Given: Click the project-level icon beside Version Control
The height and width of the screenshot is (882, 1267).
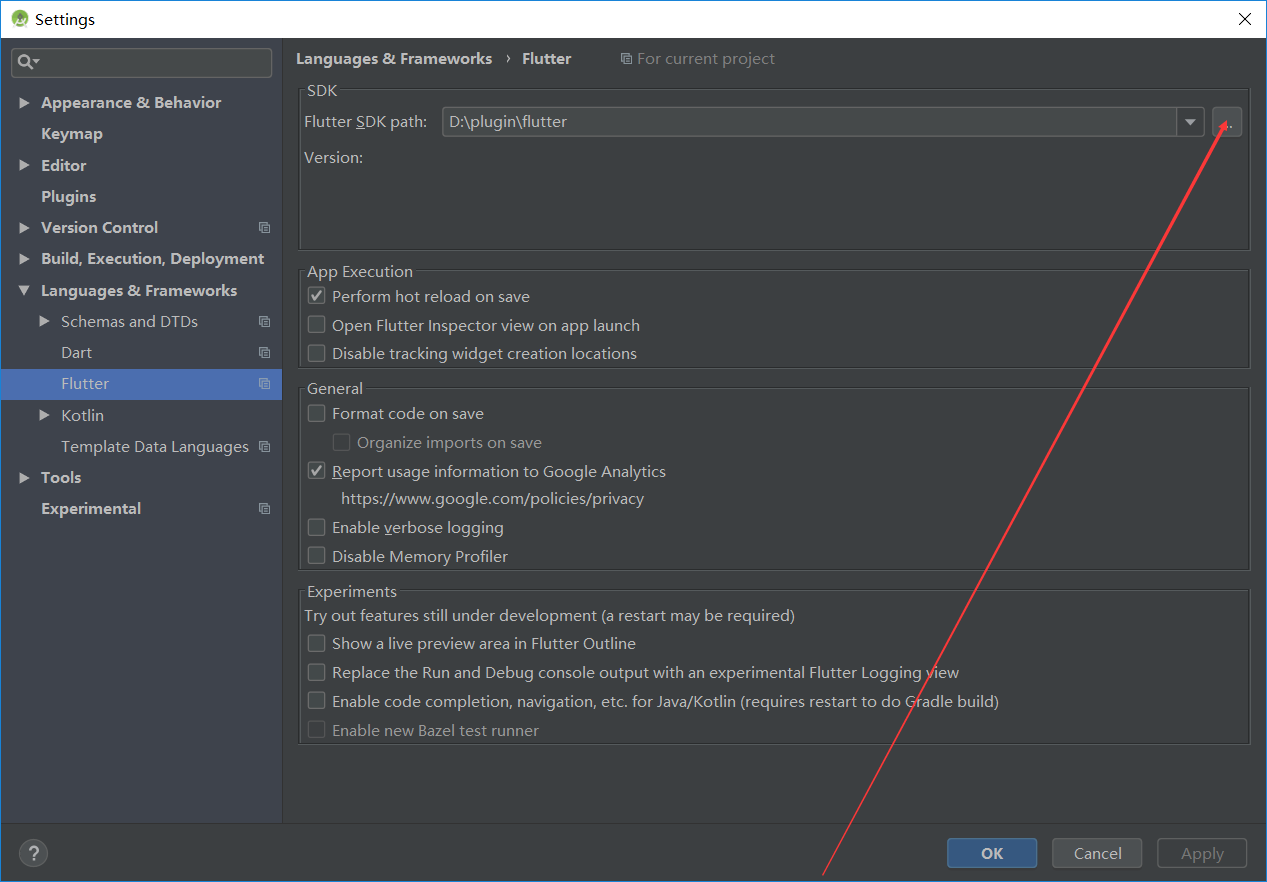Looking at the screenshot, I should coord(264,228).
